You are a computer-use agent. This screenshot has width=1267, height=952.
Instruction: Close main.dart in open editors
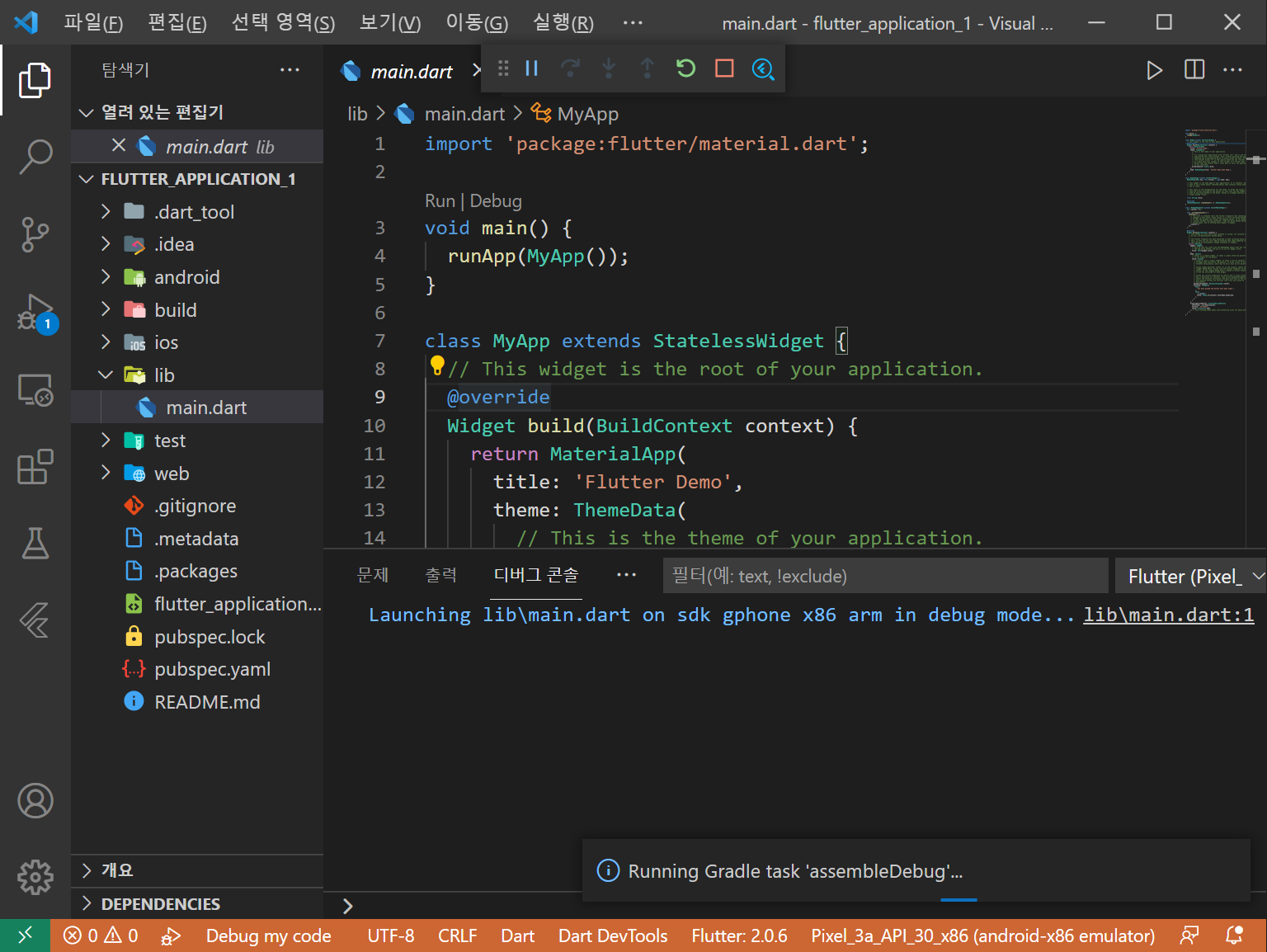click(119, 146)
